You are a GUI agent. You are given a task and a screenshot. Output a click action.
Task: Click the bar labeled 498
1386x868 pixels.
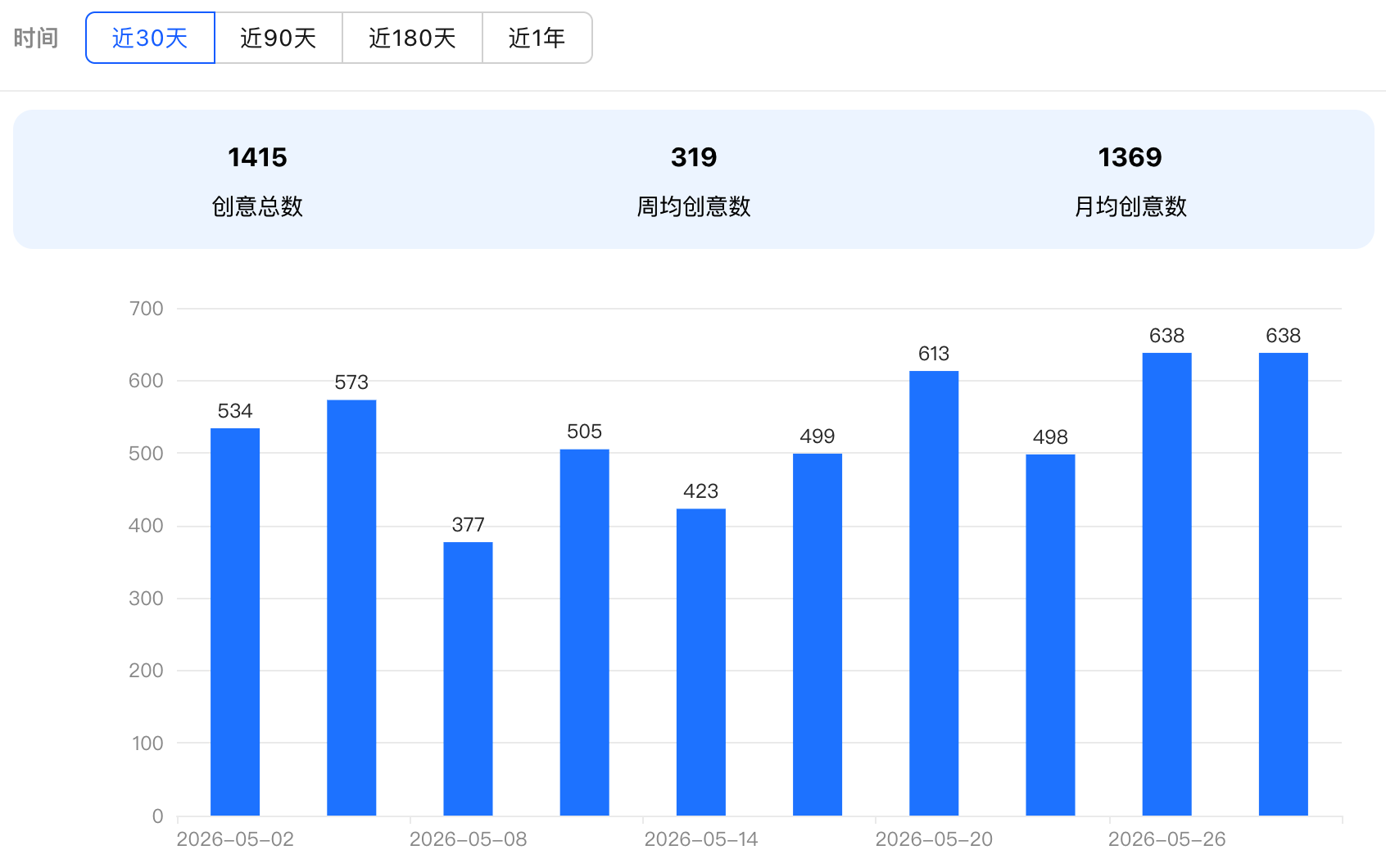tap(1050, 635)
